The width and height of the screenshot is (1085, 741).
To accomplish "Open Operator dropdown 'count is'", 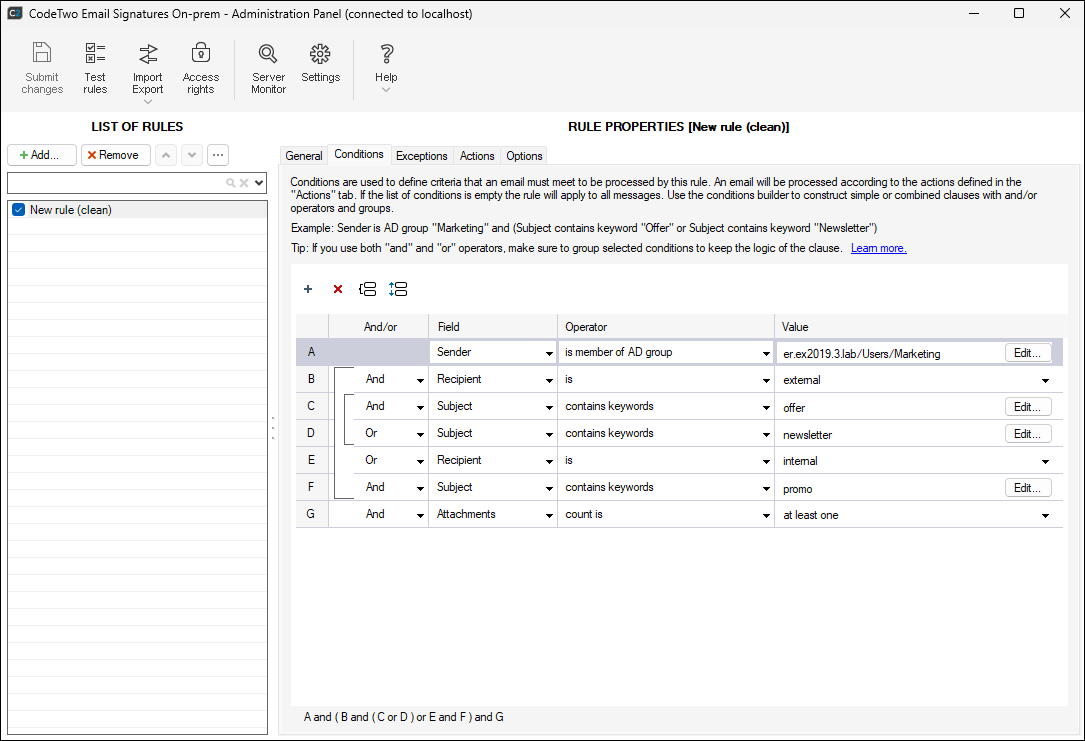I will click(766, 515).
